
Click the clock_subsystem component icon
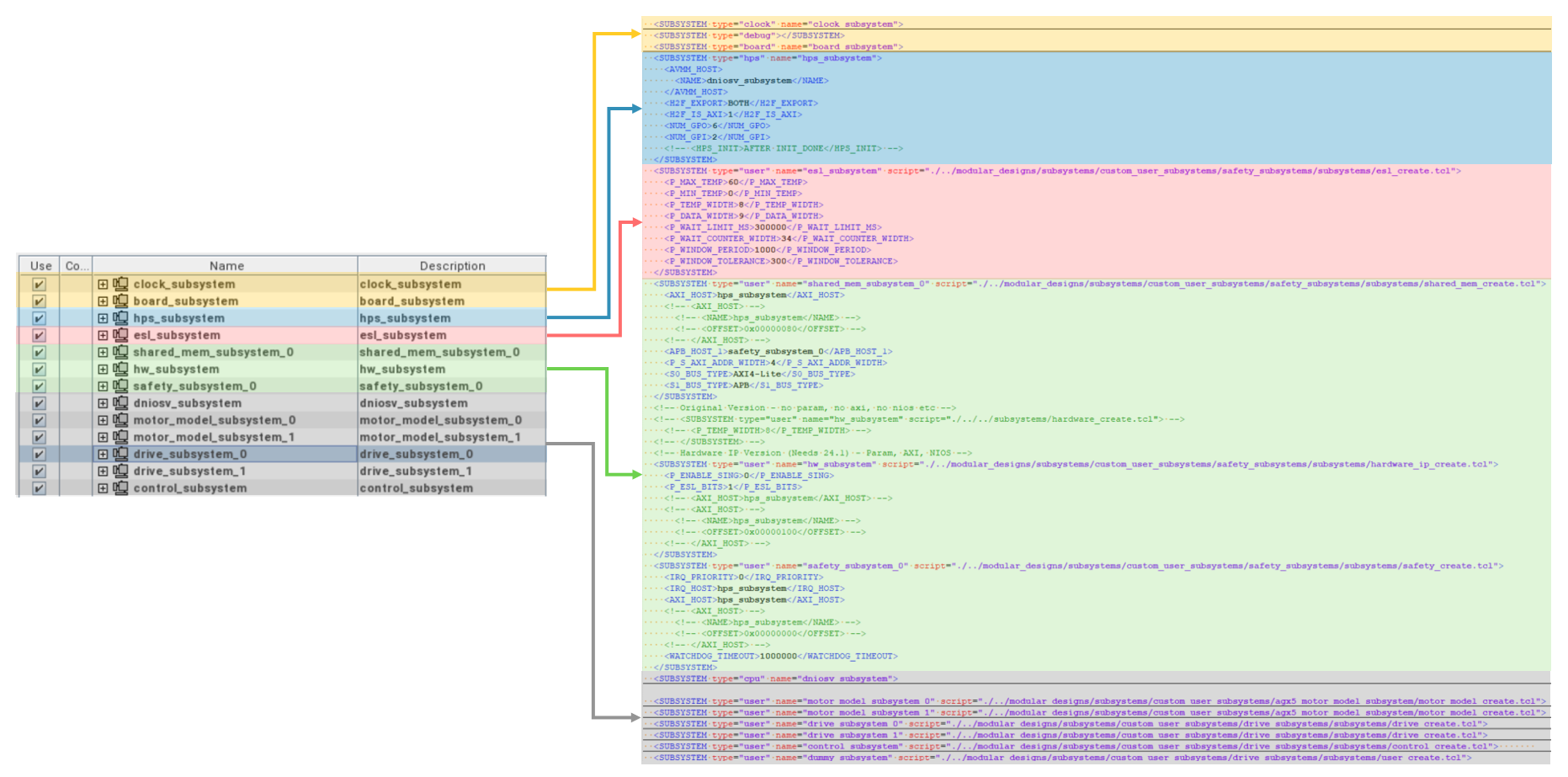[x=121, y=285]
